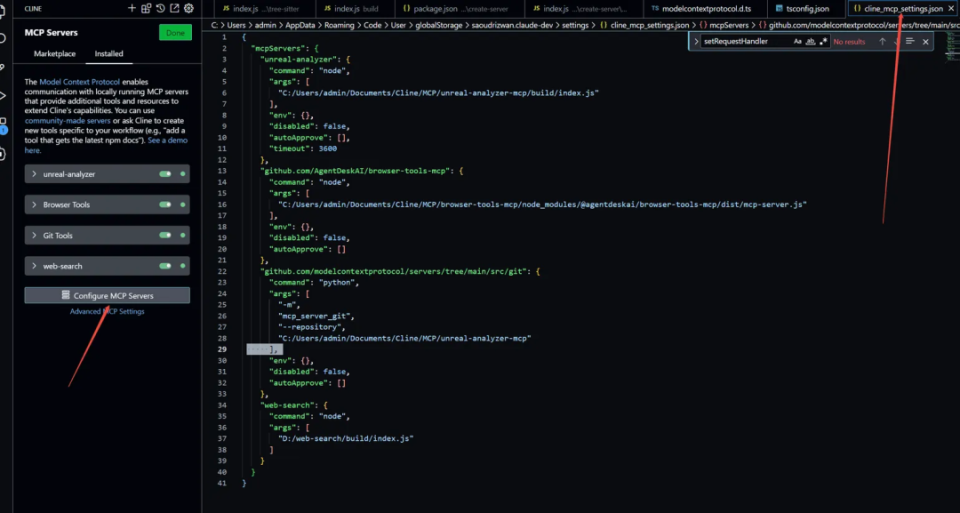This screenshot has height=513, width=960.
Task: Open the mcpServers breadcrumb dropdown
Action: coord(728,25)
